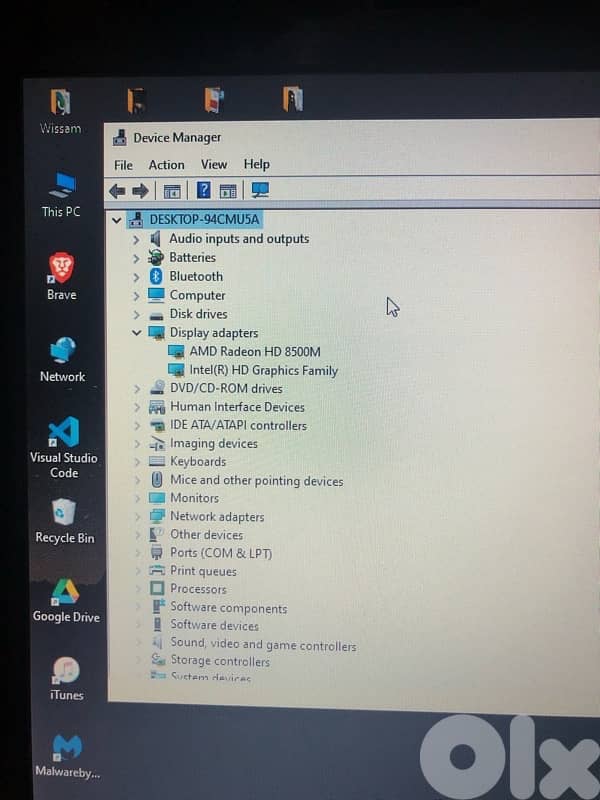Click the Human Interface Devices icon
This screenshot has height=800, width=600.
(157, 407)
